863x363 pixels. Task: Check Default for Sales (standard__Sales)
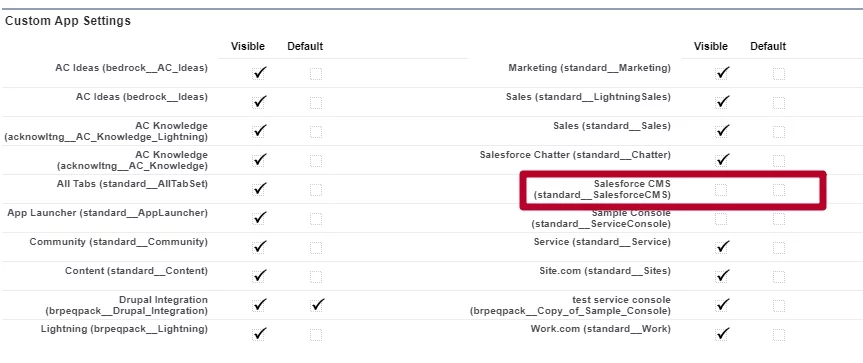click(x=779, y=132)
